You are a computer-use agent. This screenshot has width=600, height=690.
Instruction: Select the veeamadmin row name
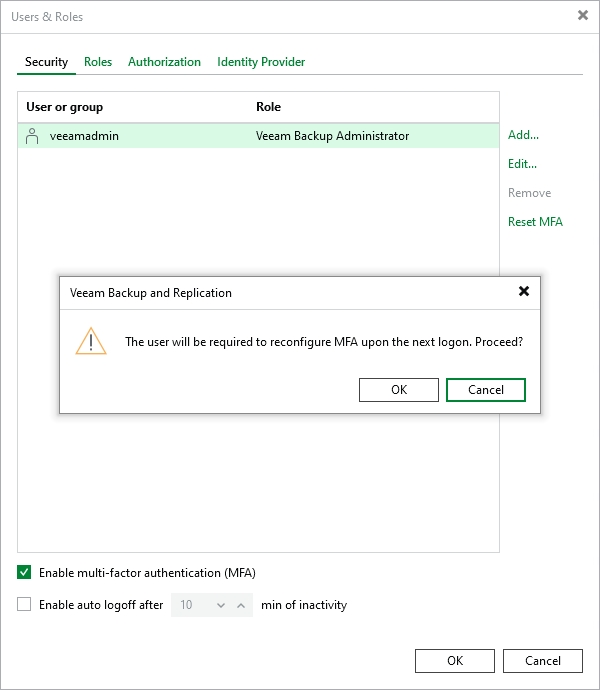[84, 136]
